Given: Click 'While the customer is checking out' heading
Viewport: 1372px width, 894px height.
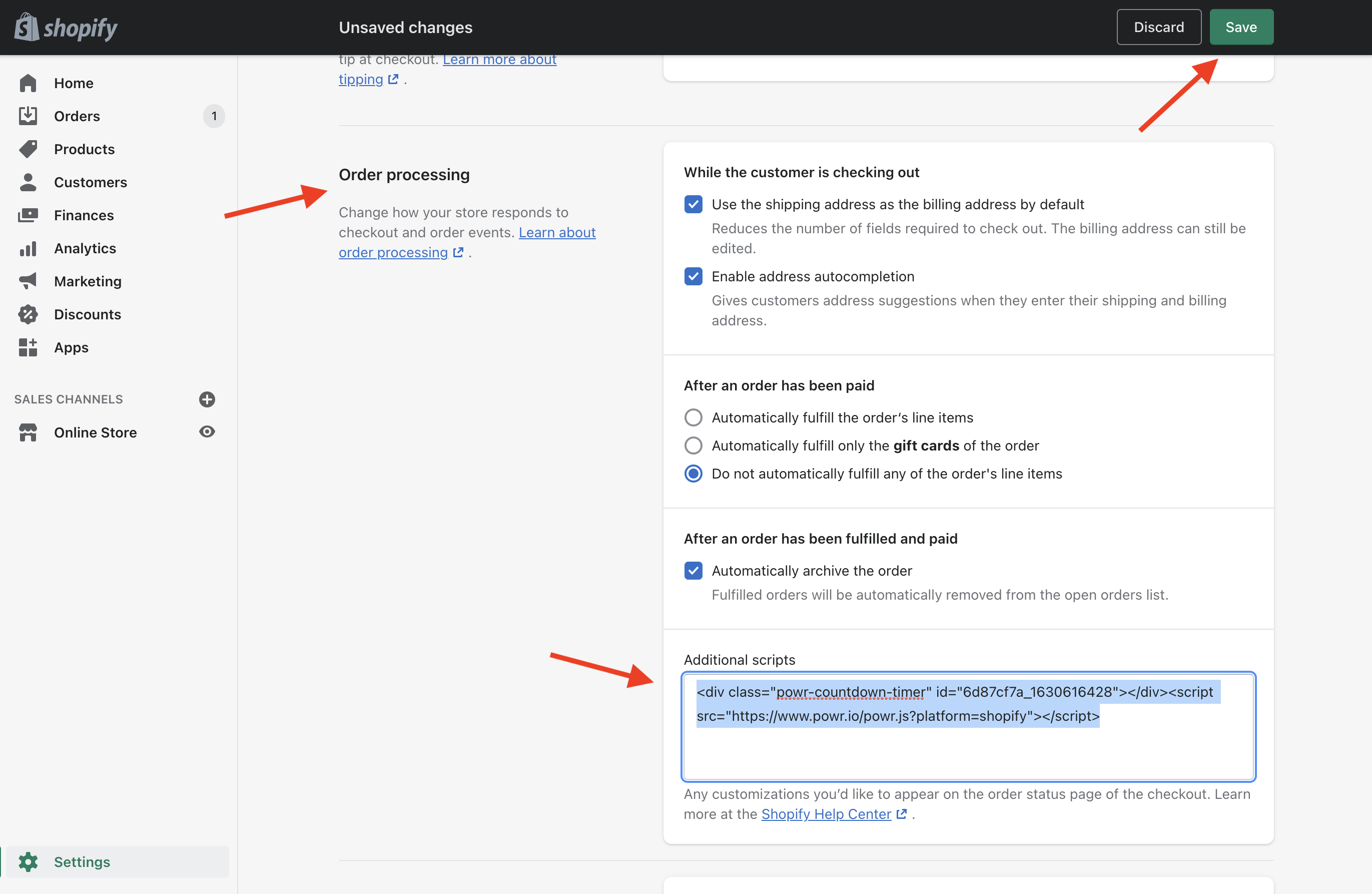Looking at the screenshot, I should [x=801, y=172].
